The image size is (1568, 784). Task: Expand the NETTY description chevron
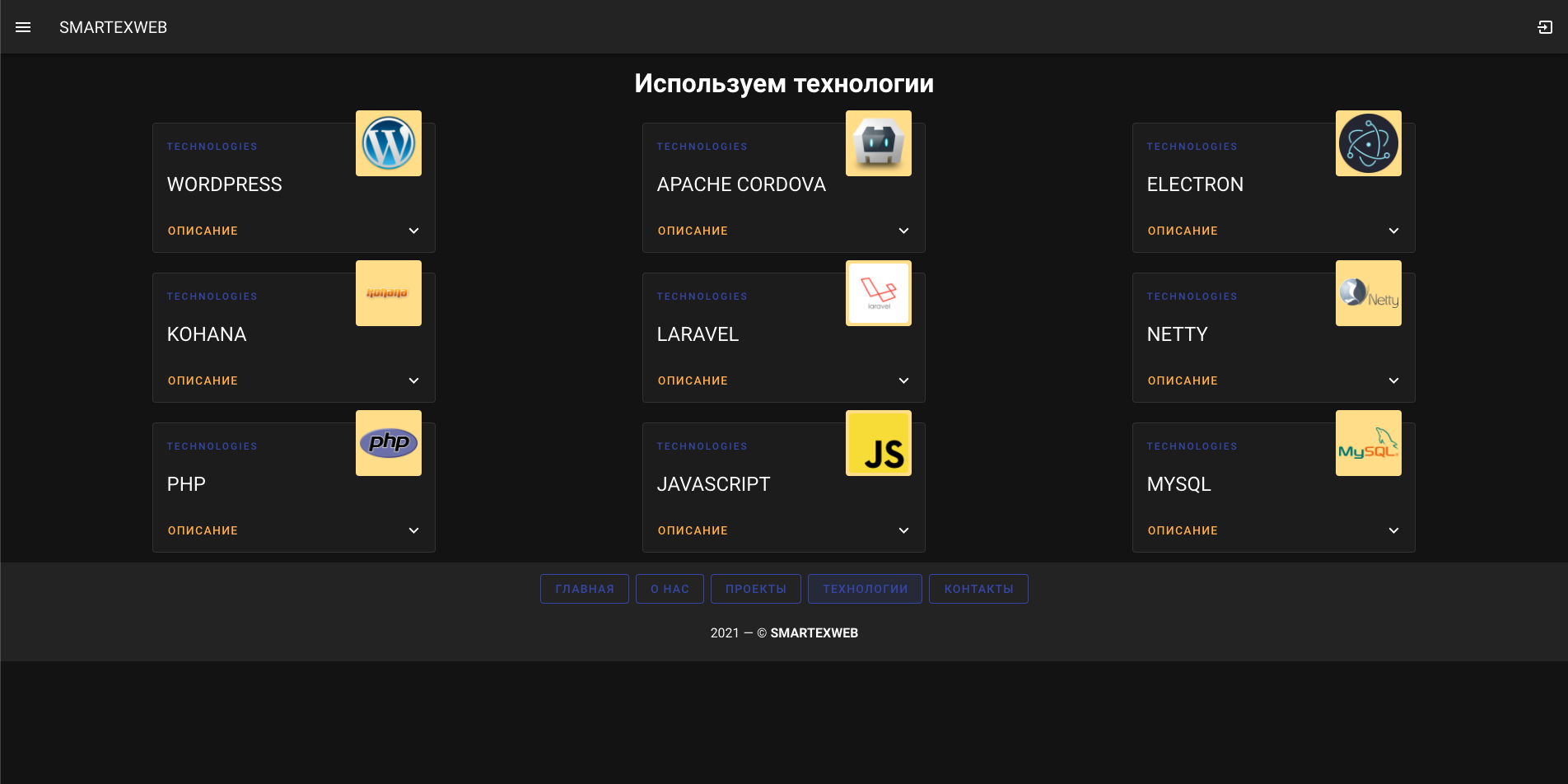coord(1393,380)
